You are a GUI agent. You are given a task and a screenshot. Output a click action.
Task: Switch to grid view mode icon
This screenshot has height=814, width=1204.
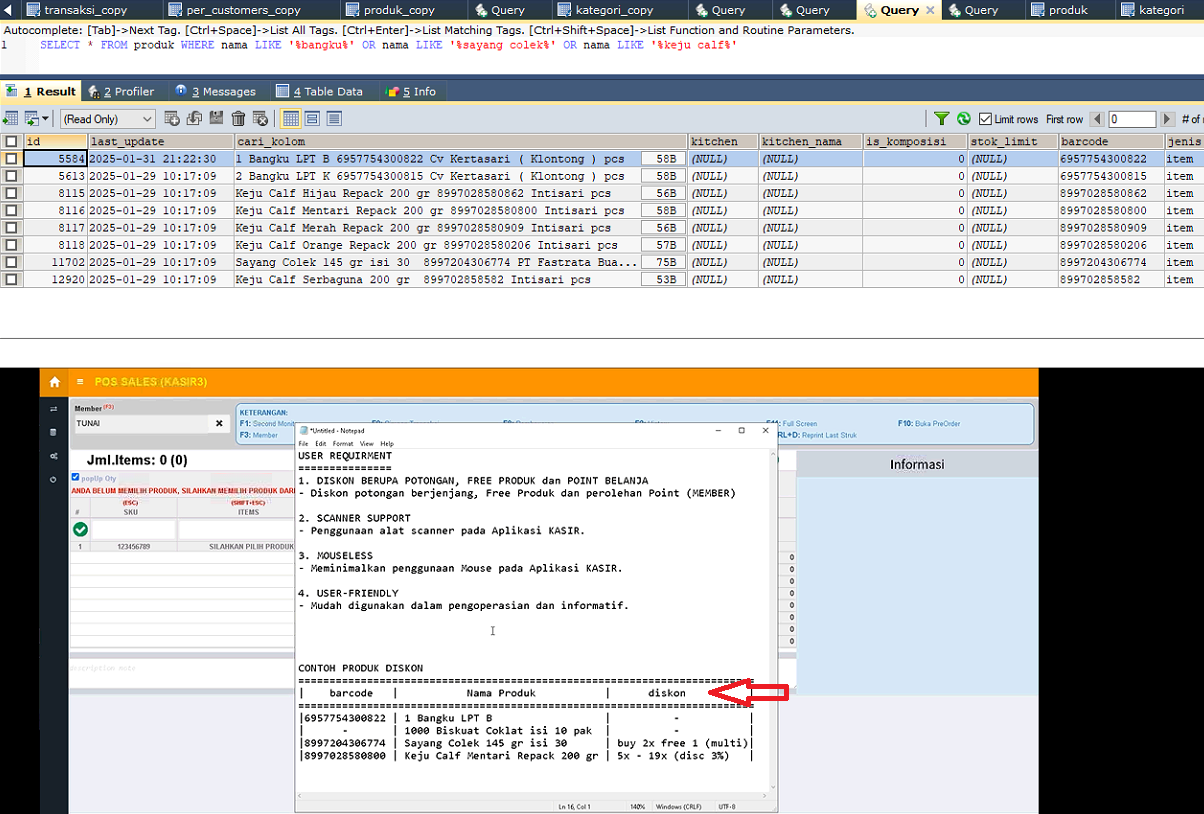290,119
